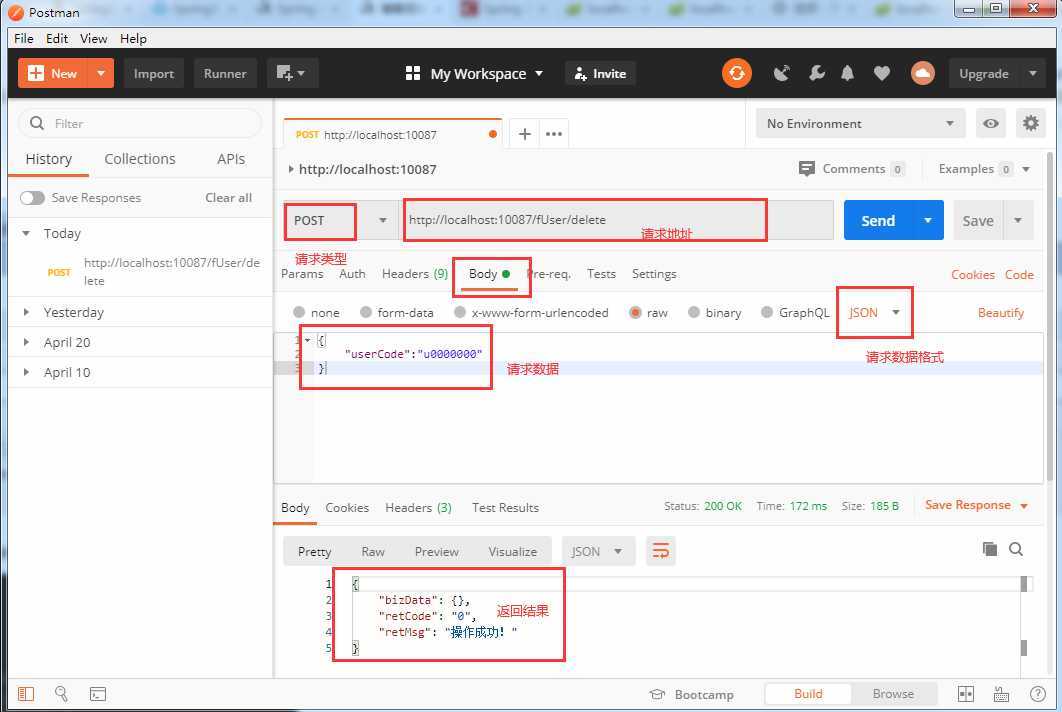Open the Tests request tab

(x=601, y=274)
